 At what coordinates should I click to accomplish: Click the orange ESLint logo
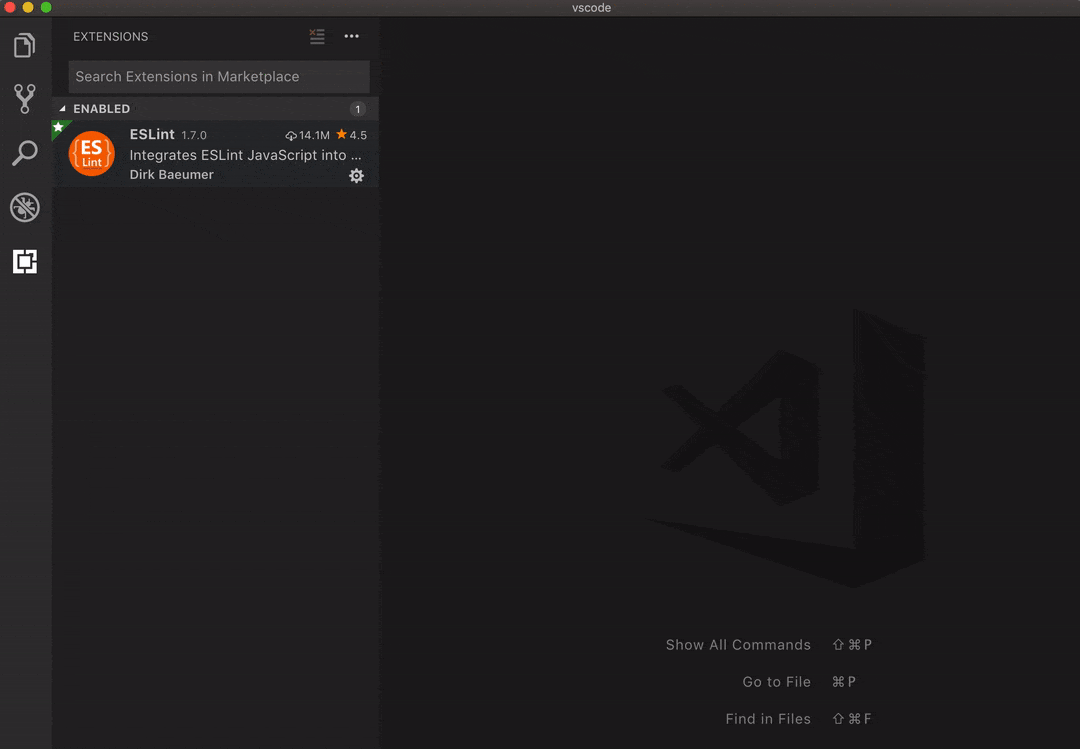tap(91, 154)
